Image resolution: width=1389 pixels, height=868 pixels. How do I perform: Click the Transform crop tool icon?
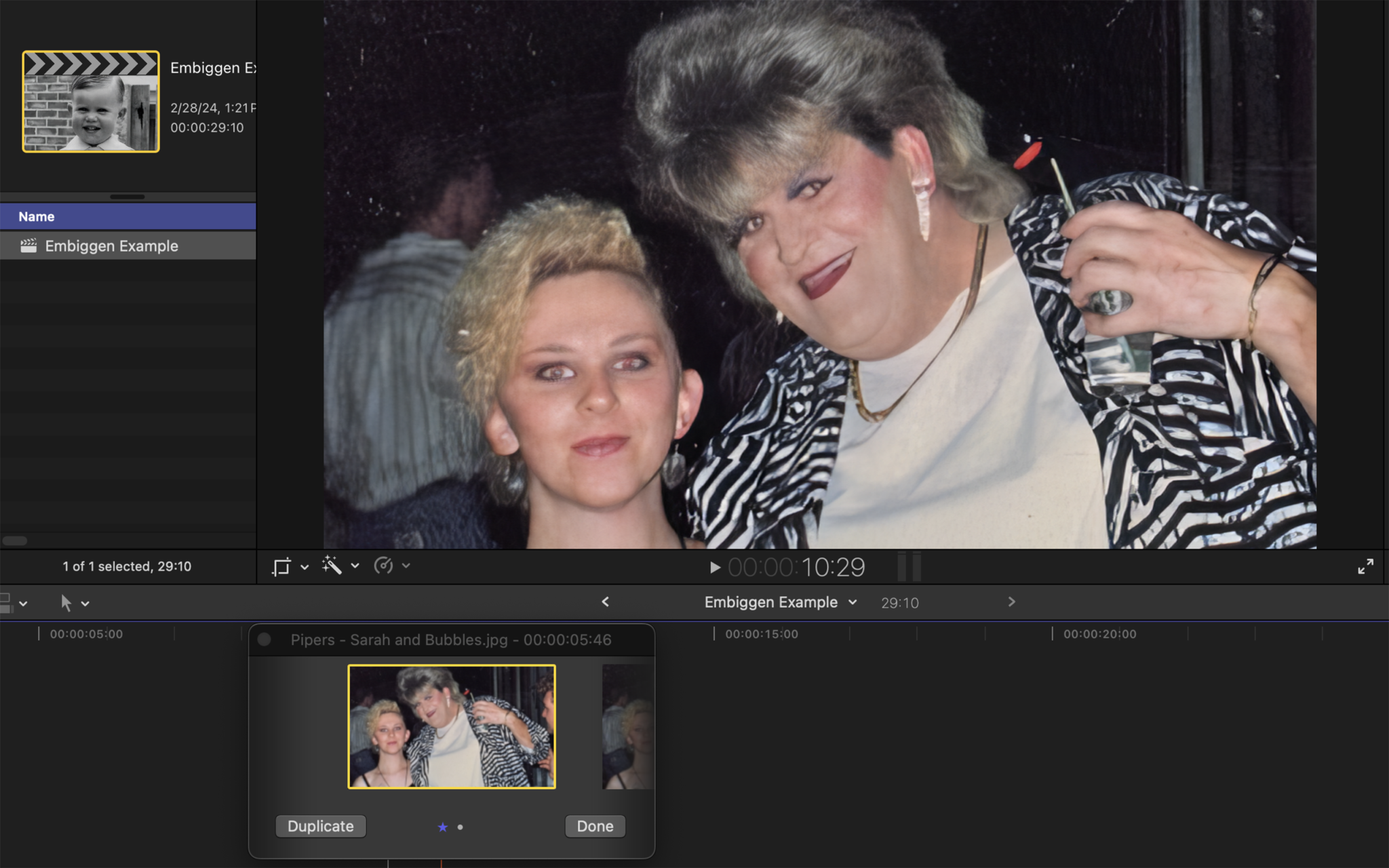(281, 566)
